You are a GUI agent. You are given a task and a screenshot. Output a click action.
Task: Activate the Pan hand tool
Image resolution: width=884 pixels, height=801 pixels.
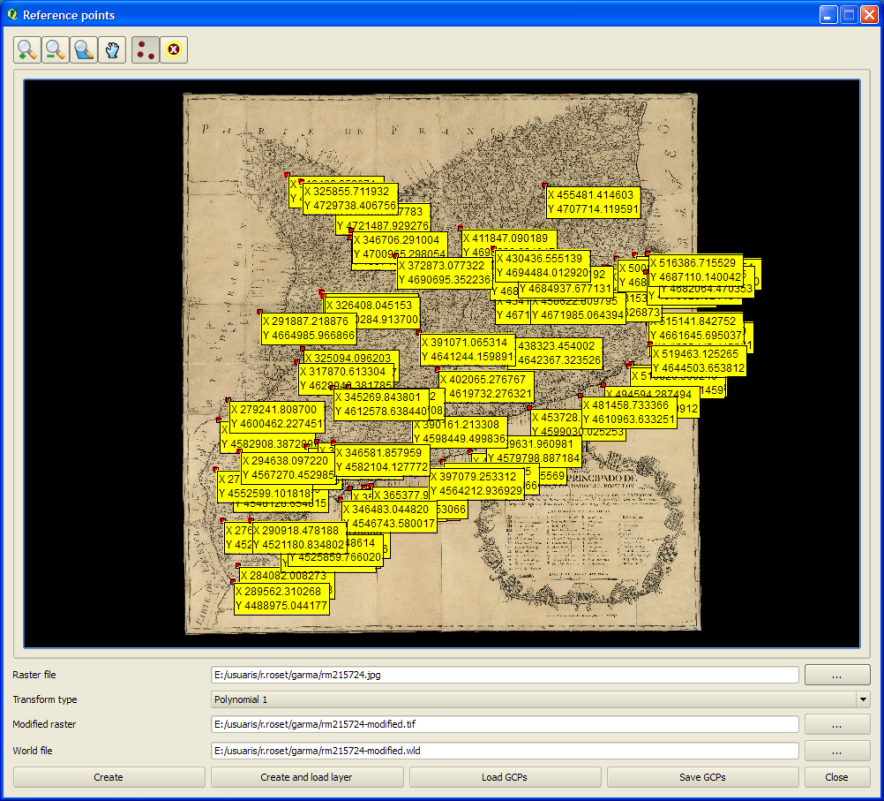pyautogui.click(x=112, y=50)
